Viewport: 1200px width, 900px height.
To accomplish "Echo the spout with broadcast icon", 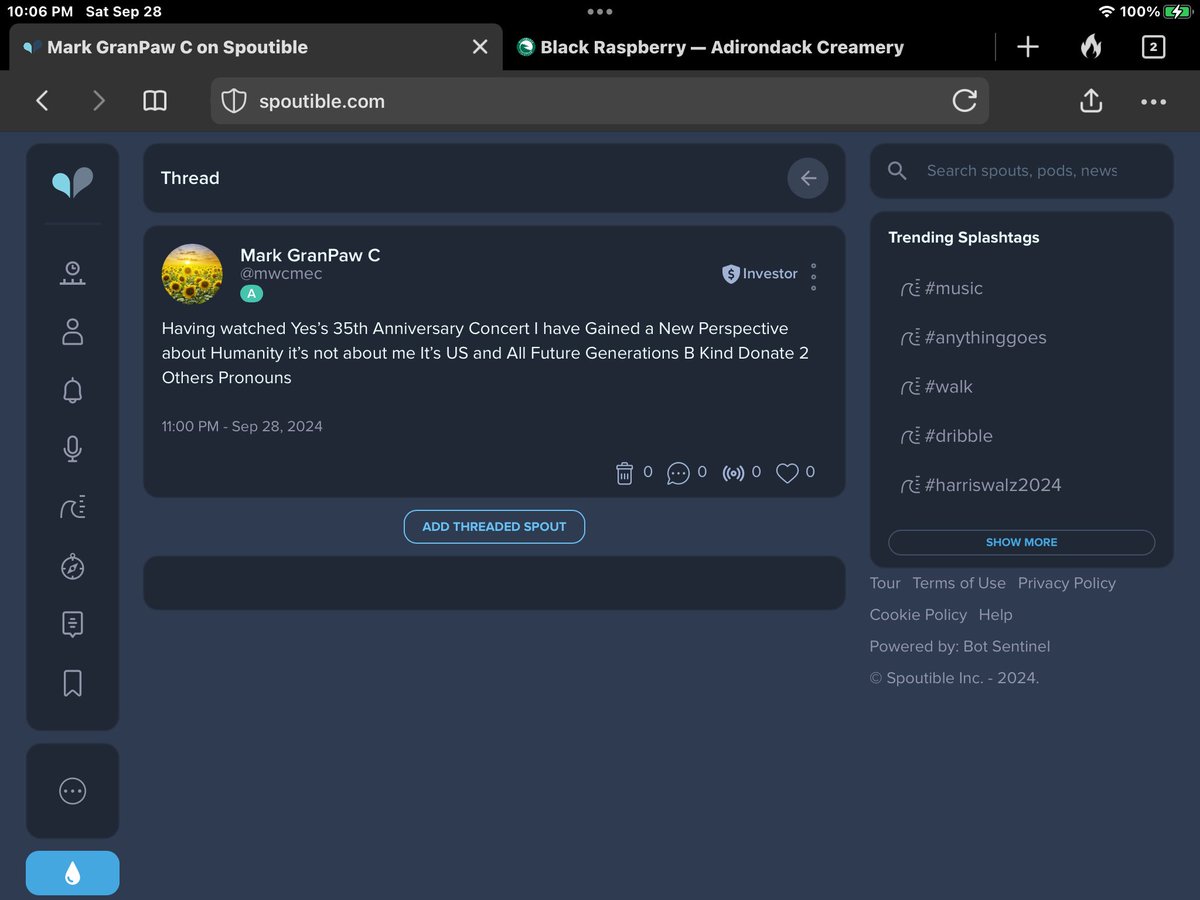I will pyautogui.click(x=734, y=473).
